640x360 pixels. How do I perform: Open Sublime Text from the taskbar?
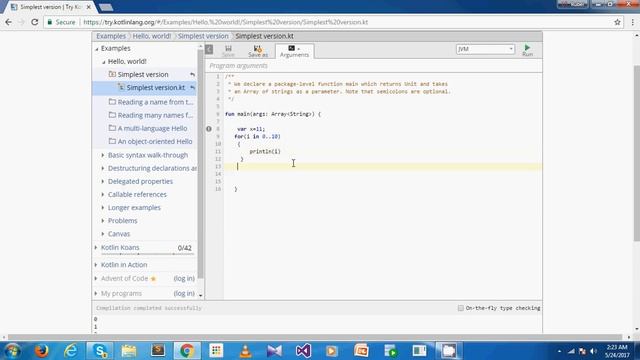tap(158, 351)
